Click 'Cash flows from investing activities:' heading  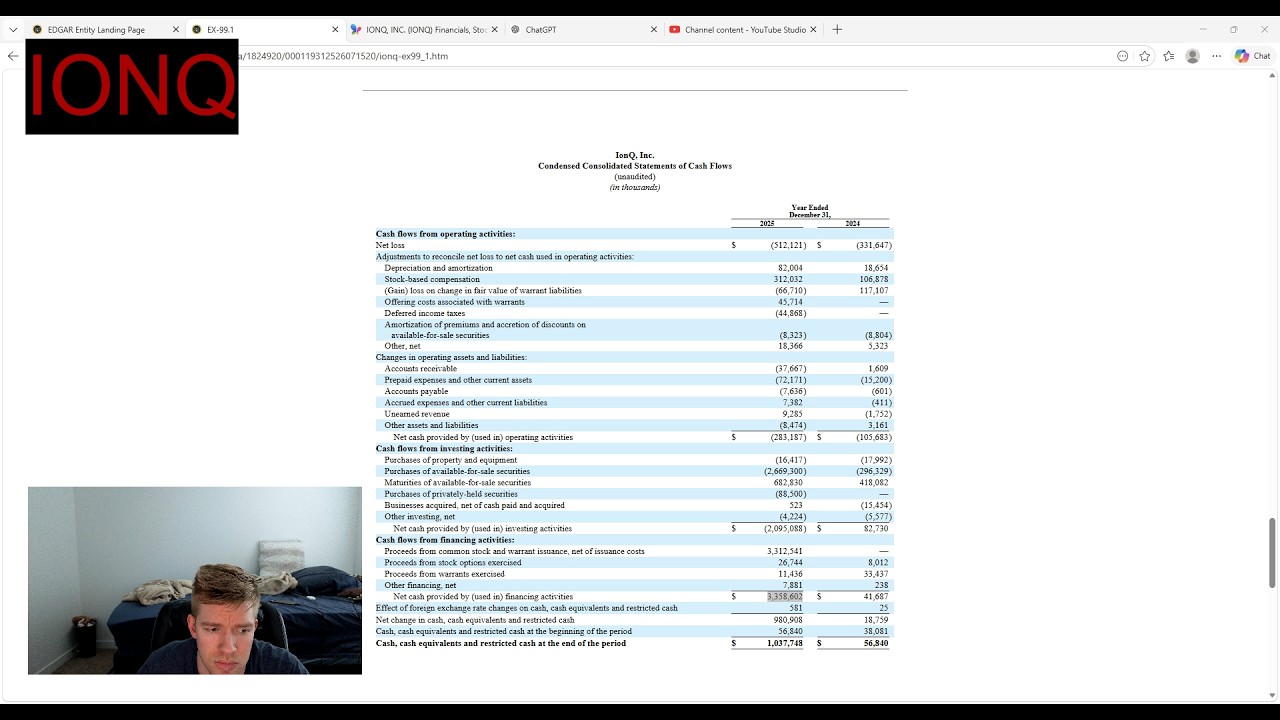point(444,449)
